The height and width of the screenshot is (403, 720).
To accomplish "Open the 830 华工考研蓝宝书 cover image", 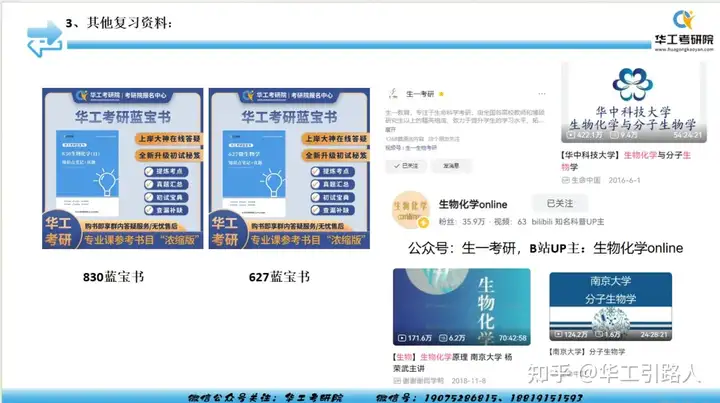I will pos(123,168).
